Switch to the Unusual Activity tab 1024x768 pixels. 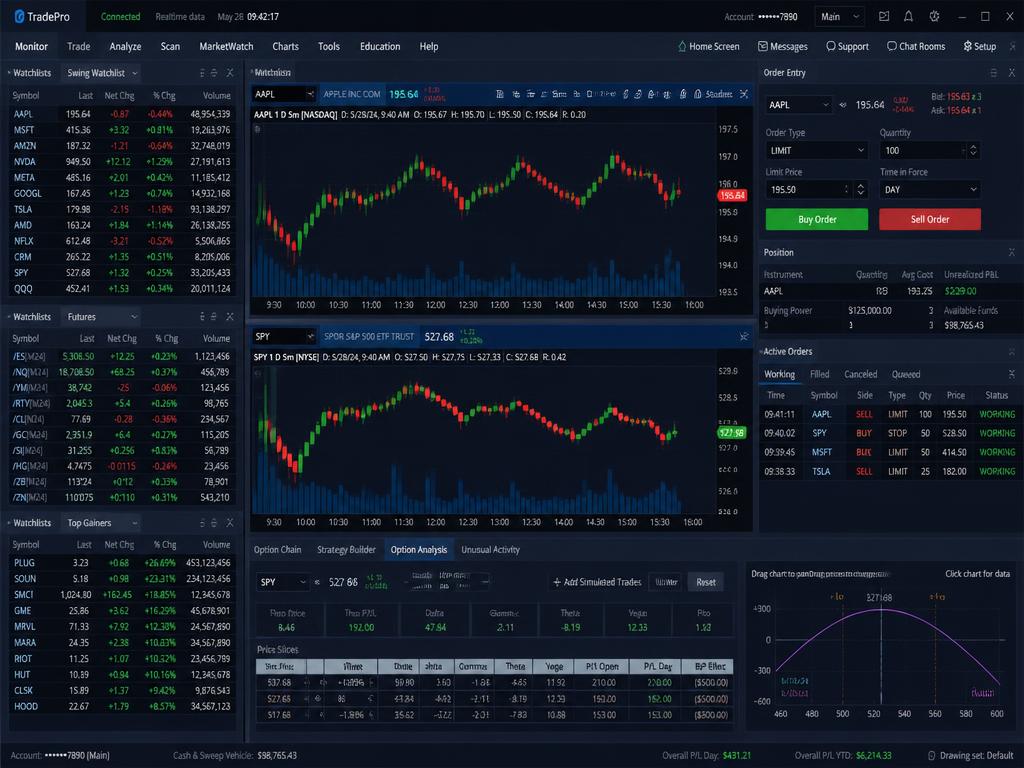pos(490,550)
